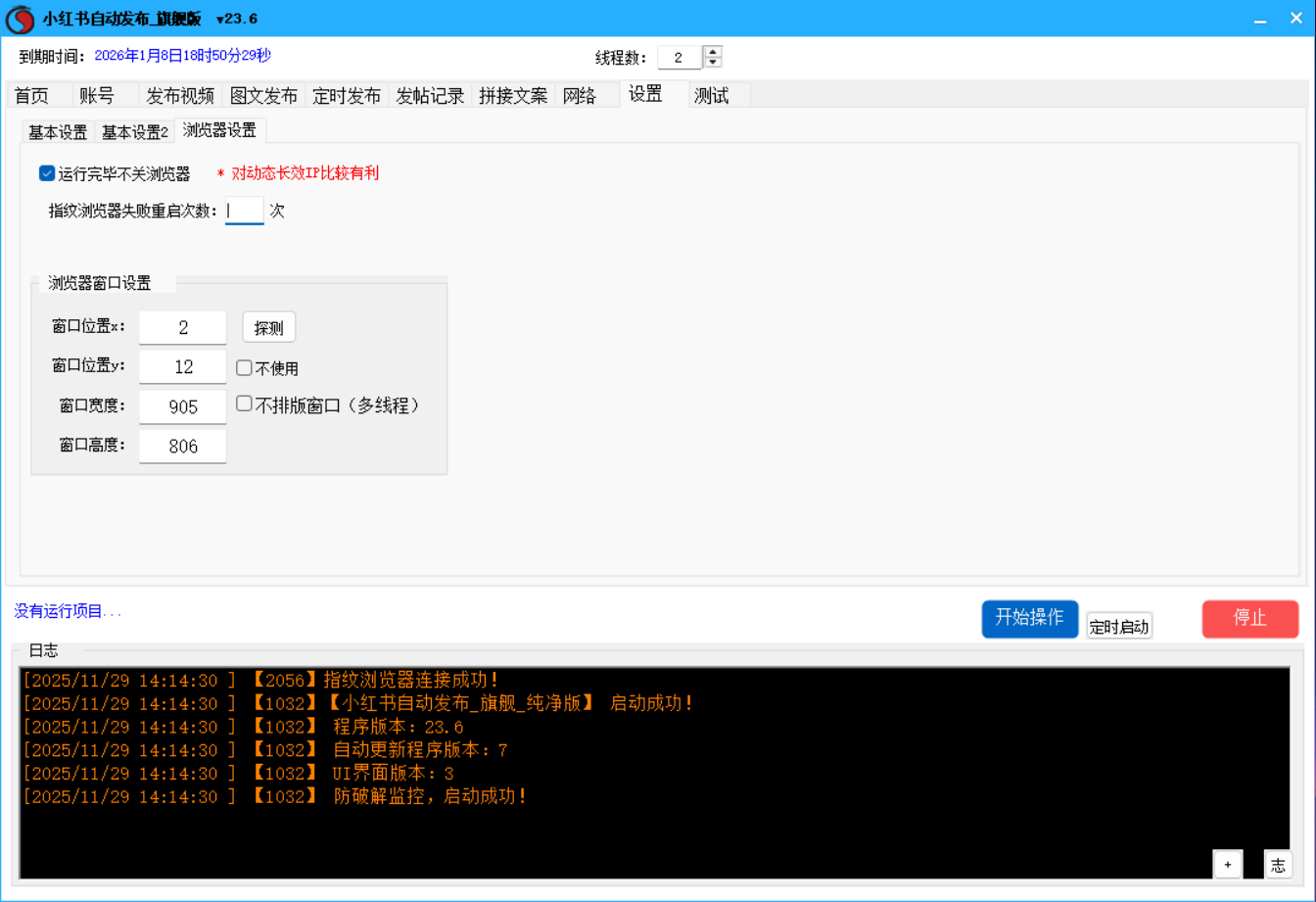Image resolution: width=1316 pixels, height=902 pixels.
Task: Open the "定时发布" tab
Action: 347,95
